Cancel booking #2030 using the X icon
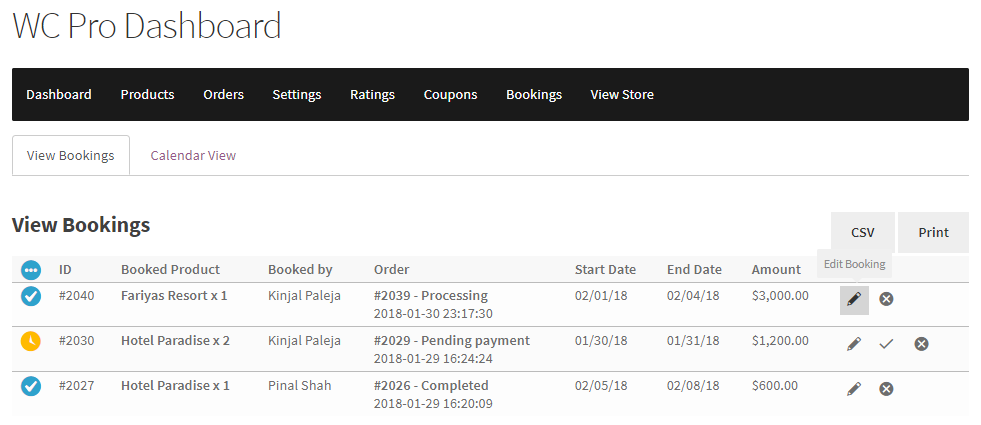 pyautogui.click(x=921, y=344)
